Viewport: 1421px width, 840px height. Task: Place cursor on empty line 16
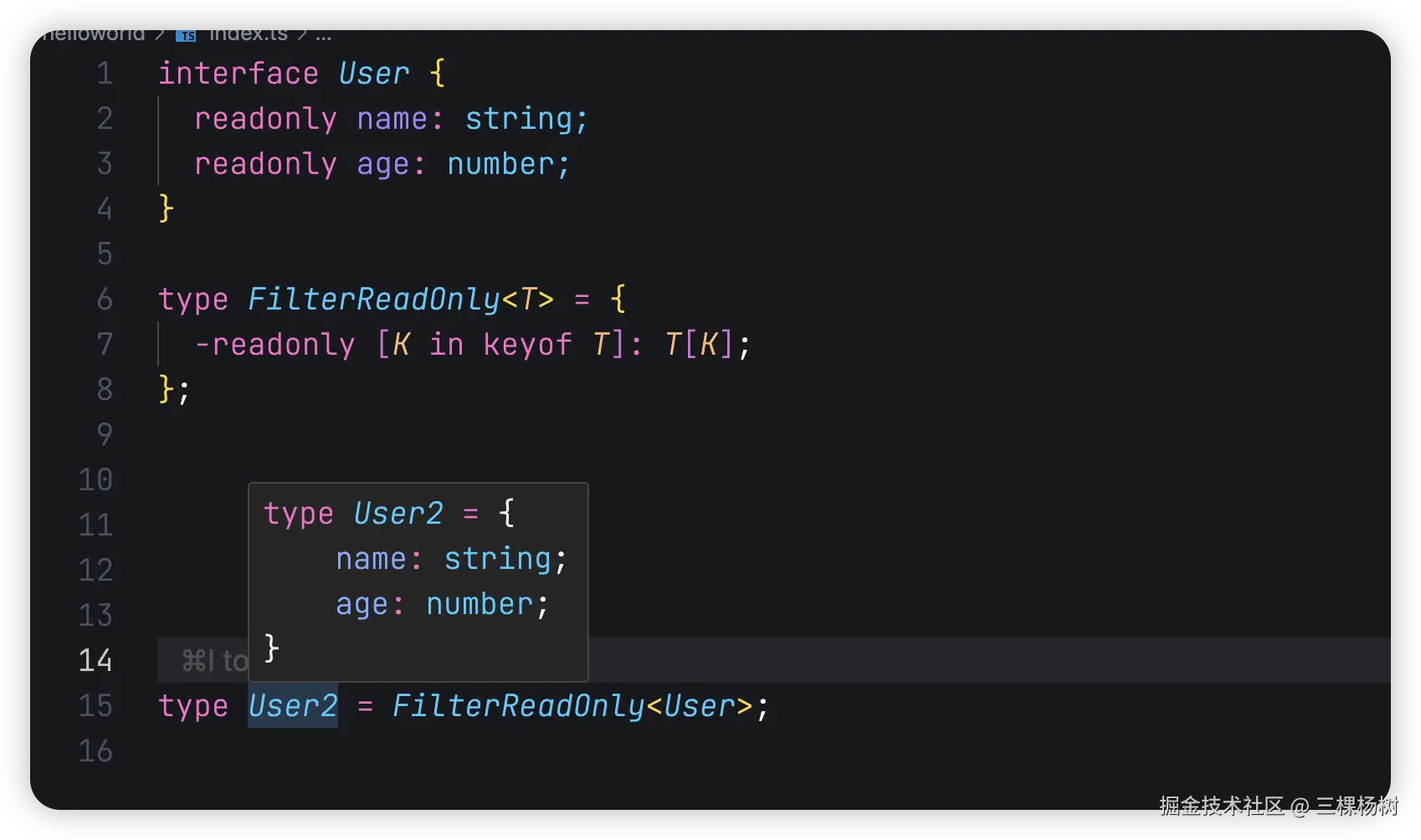753,750
